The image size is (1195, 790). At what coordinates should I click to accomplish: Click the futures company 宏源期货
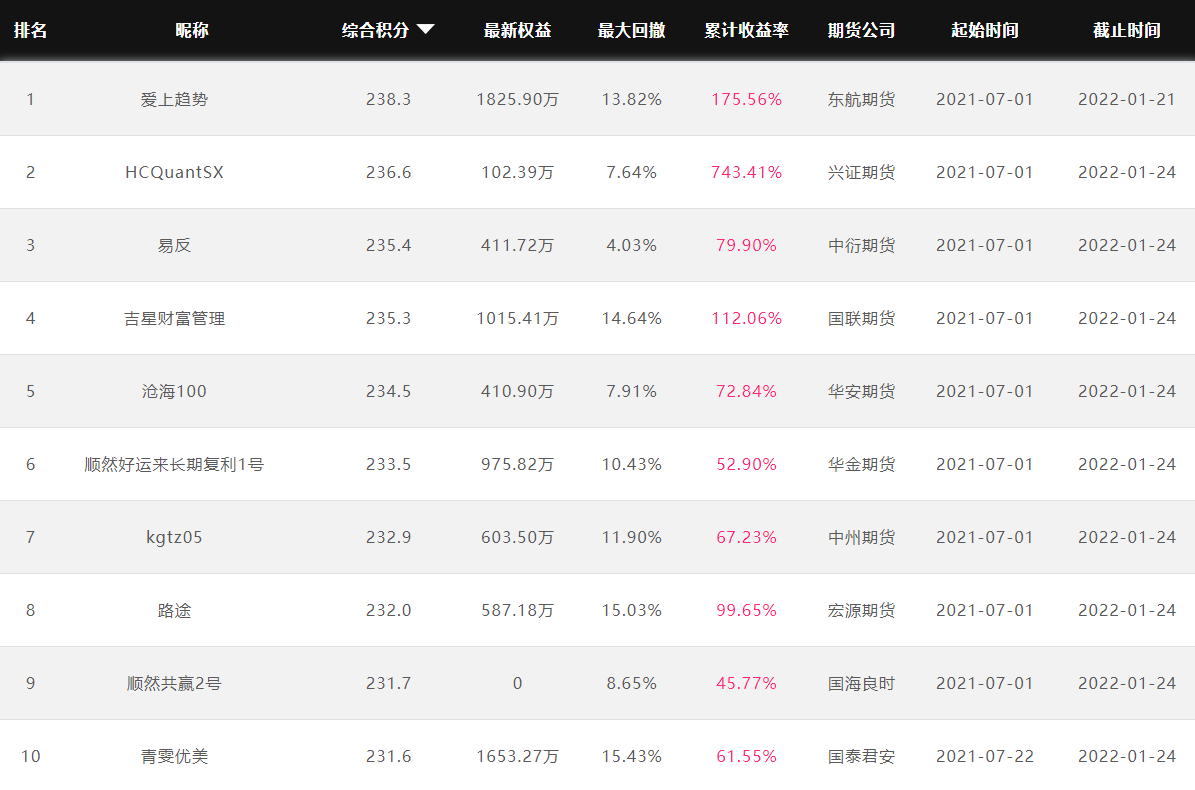(x=861, y=610)
